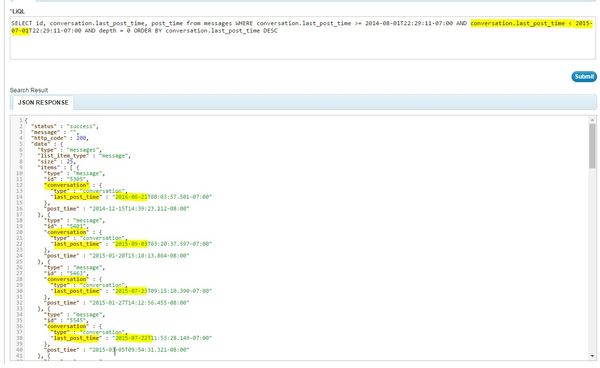
Task: Click the post_time value 2015-01-27T14:12:56
Action: tap(139, 303)
